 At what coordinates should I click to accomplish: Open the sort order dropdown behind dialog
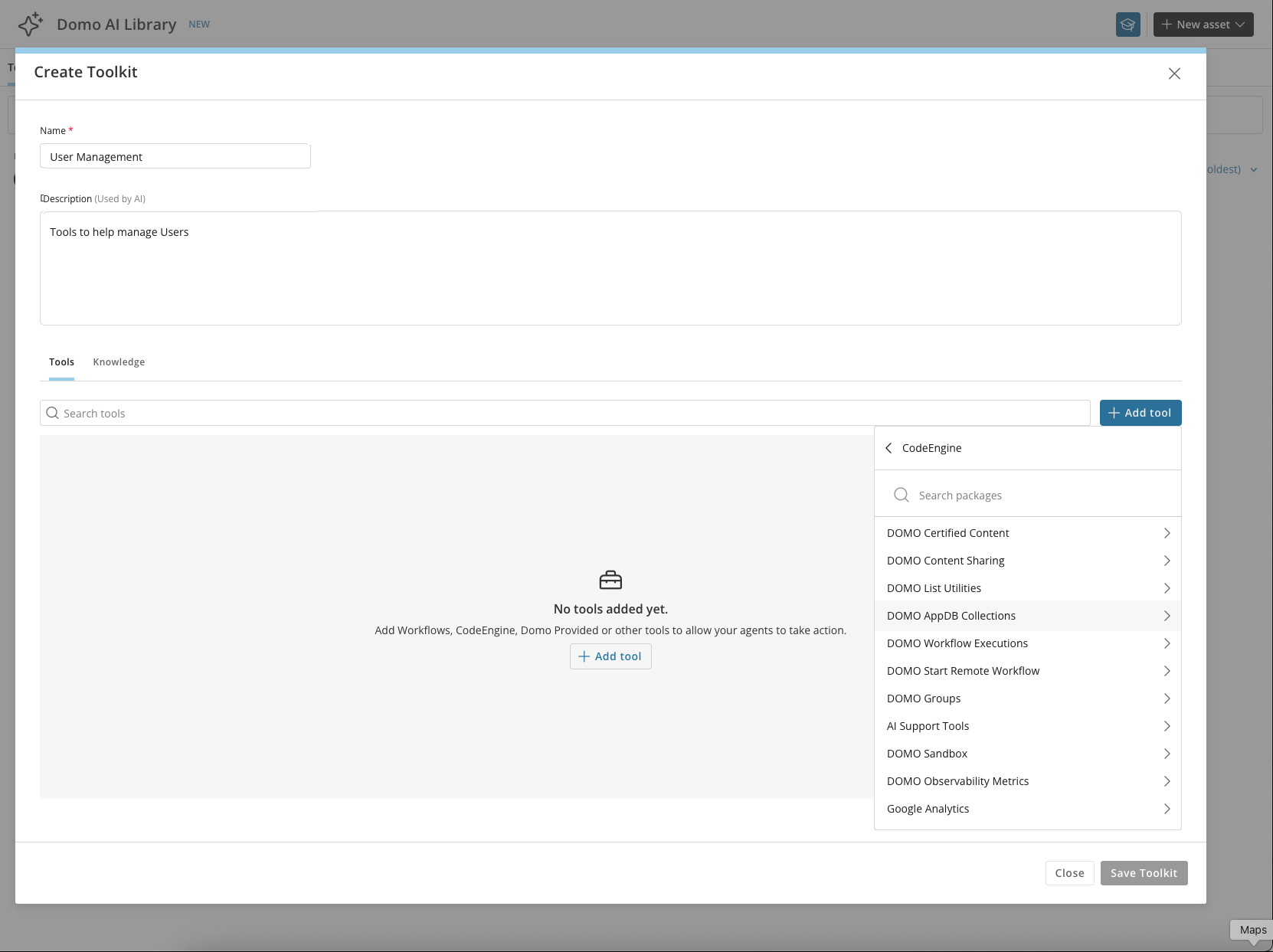1232,169
